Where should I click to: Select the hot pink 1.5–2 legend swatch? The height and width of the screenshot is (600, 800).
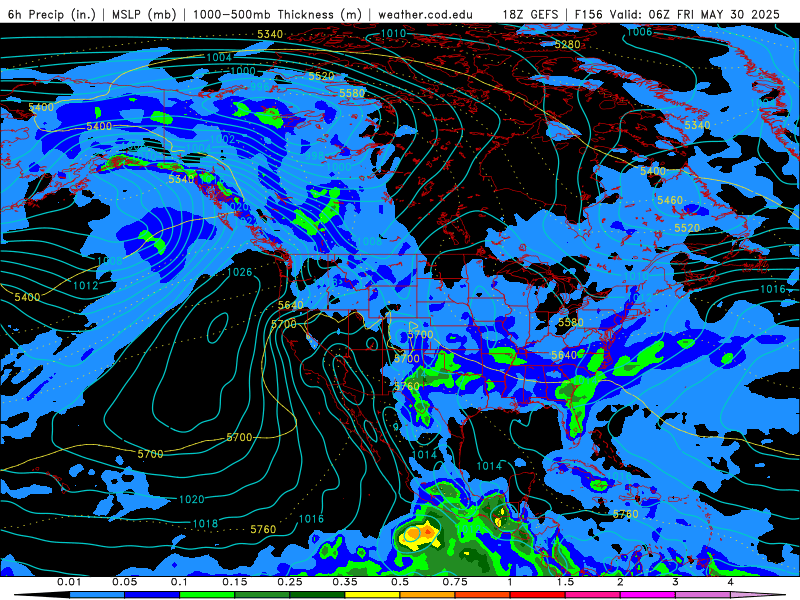[593, 595]
